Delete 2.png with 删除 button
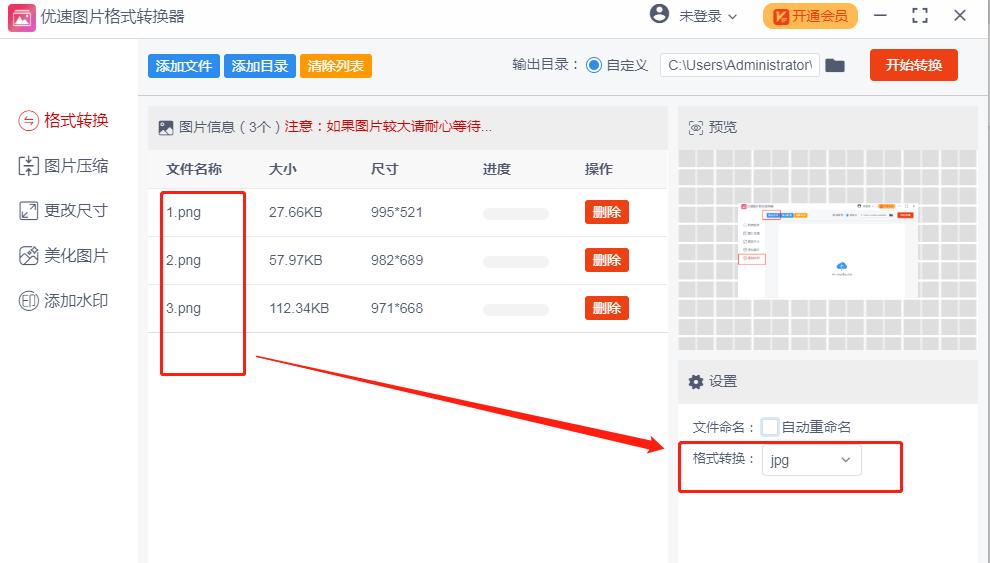This screenshot has width=990, height=563. coord(607,260)
